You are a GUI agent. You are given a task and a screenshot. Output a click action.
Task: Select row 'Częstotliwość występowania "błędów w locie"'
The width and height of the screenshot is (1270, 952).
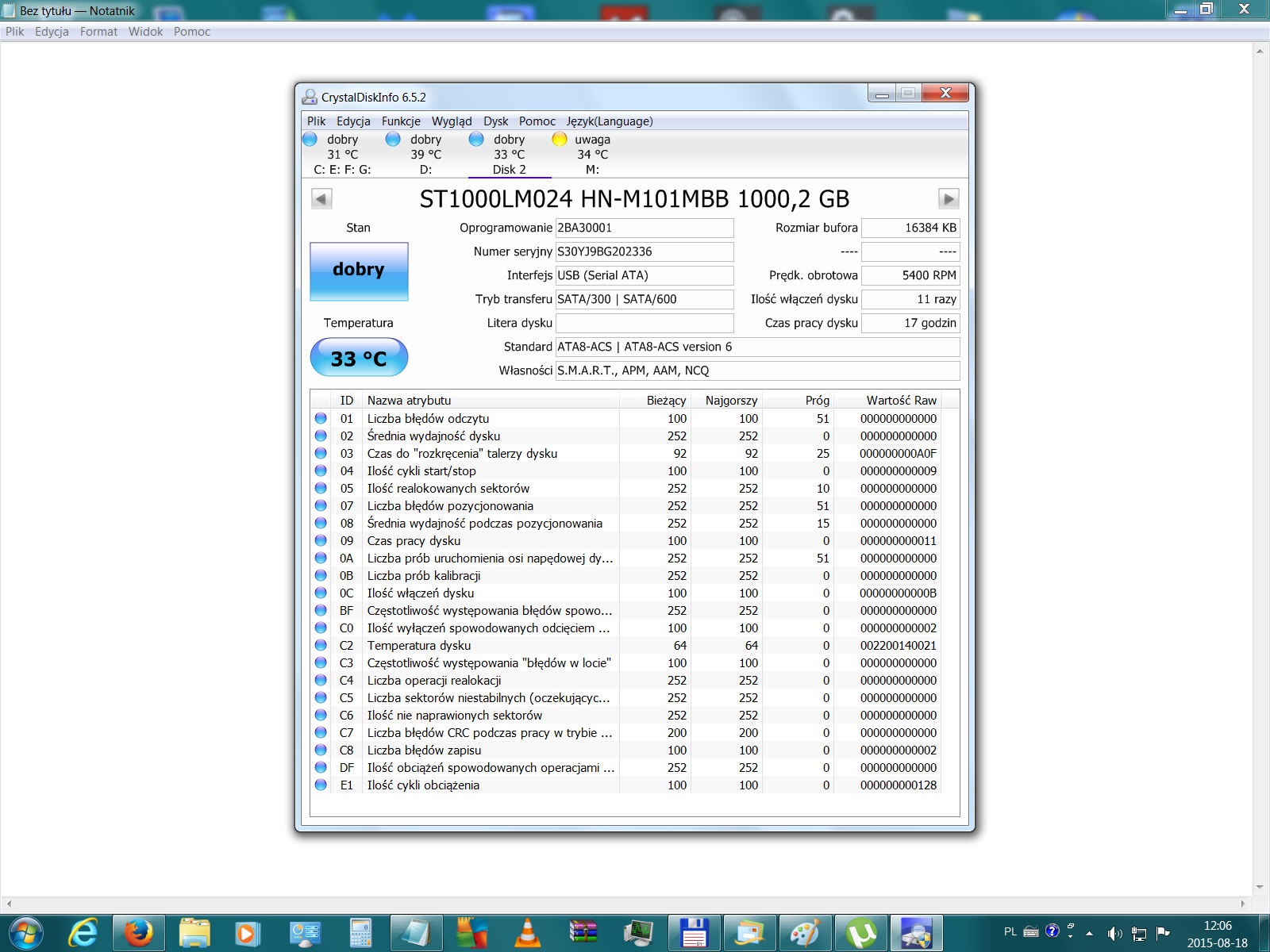[625, 662]
